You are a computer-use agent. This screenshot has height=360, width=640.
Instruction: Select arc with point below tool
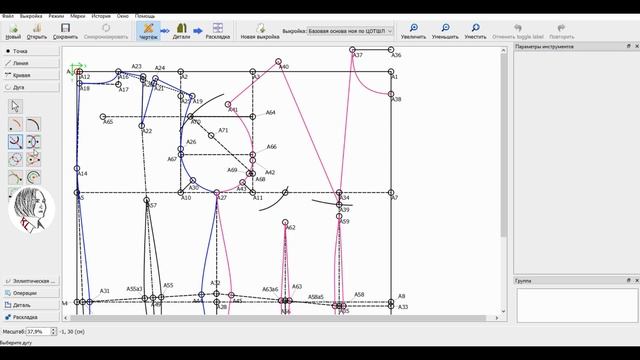coord(15,124)
